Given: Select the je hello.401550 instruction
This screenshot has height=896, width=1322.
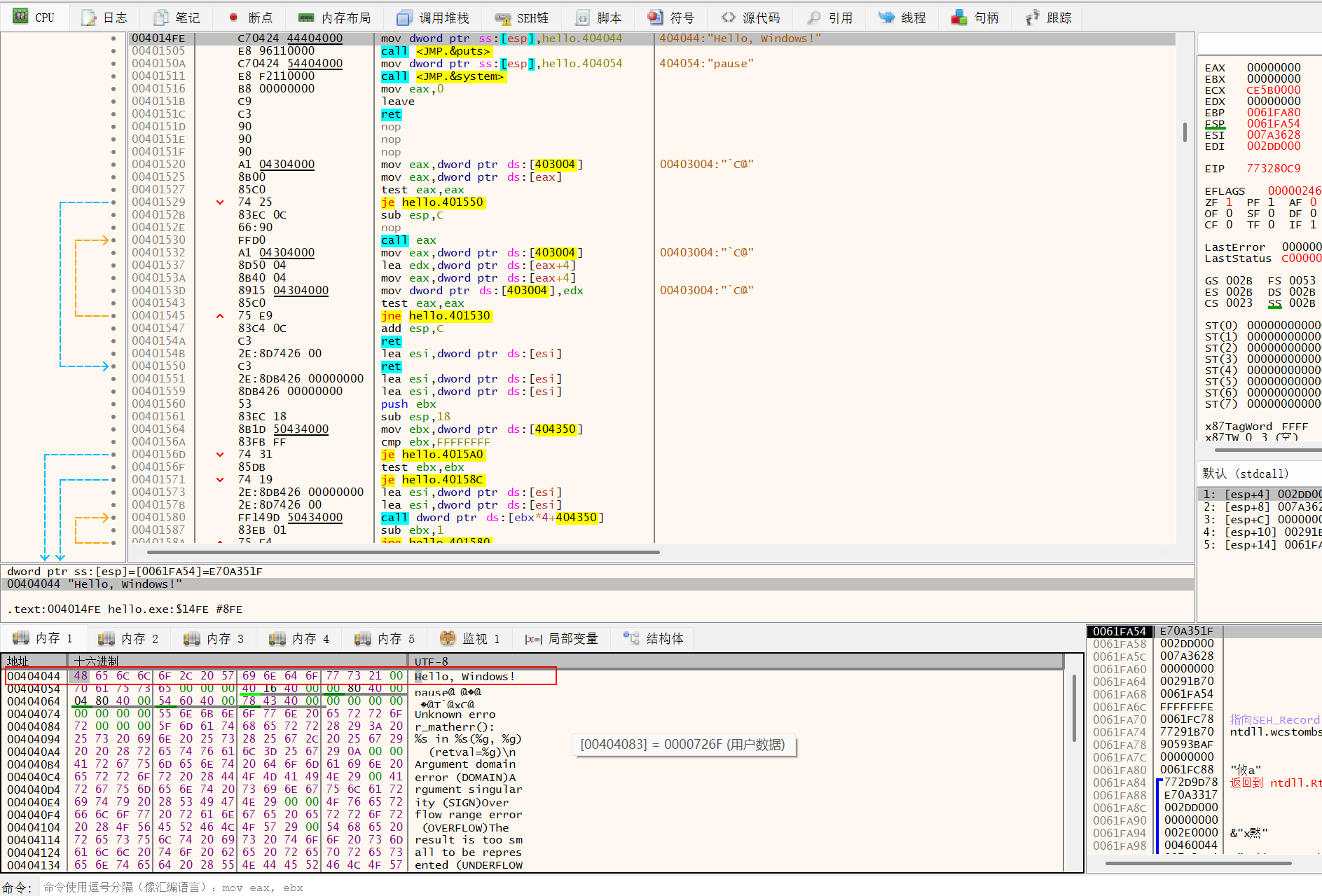Looking at the screenshot, I should coord(432,202).
